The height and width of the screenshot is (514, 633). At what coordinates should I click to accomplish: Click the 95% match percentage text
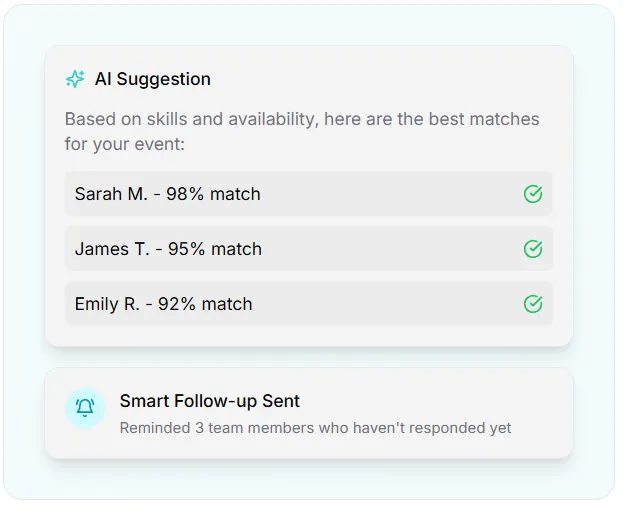(x=214, y=249)
